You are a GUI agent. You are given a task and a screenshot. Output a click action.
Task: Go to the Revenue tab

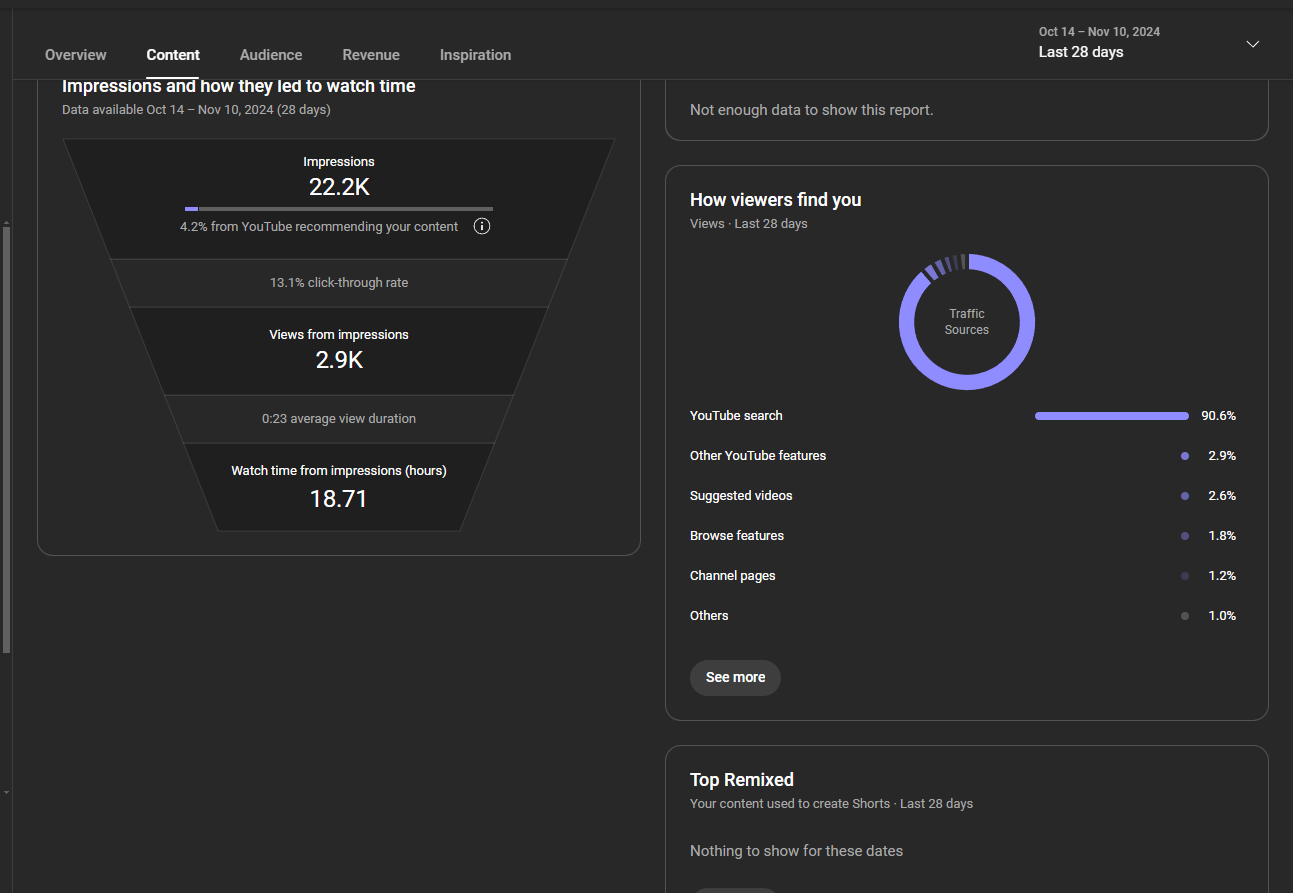(x=371, y=55)
